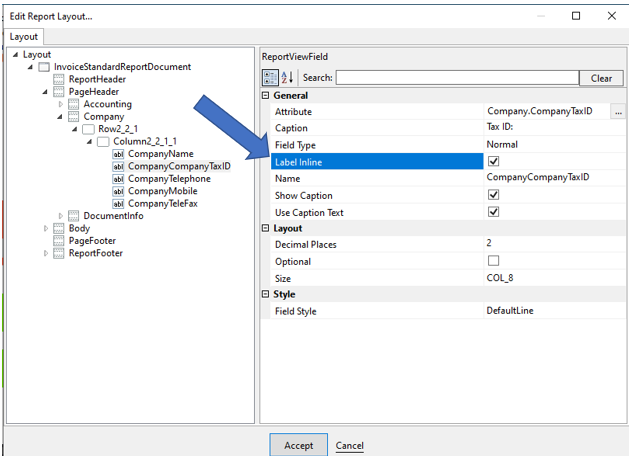The width and height of the screenshot is (631, 456).
Task: Click the Column2_2_1_1 container icon
Action: [x=103, y=142]
